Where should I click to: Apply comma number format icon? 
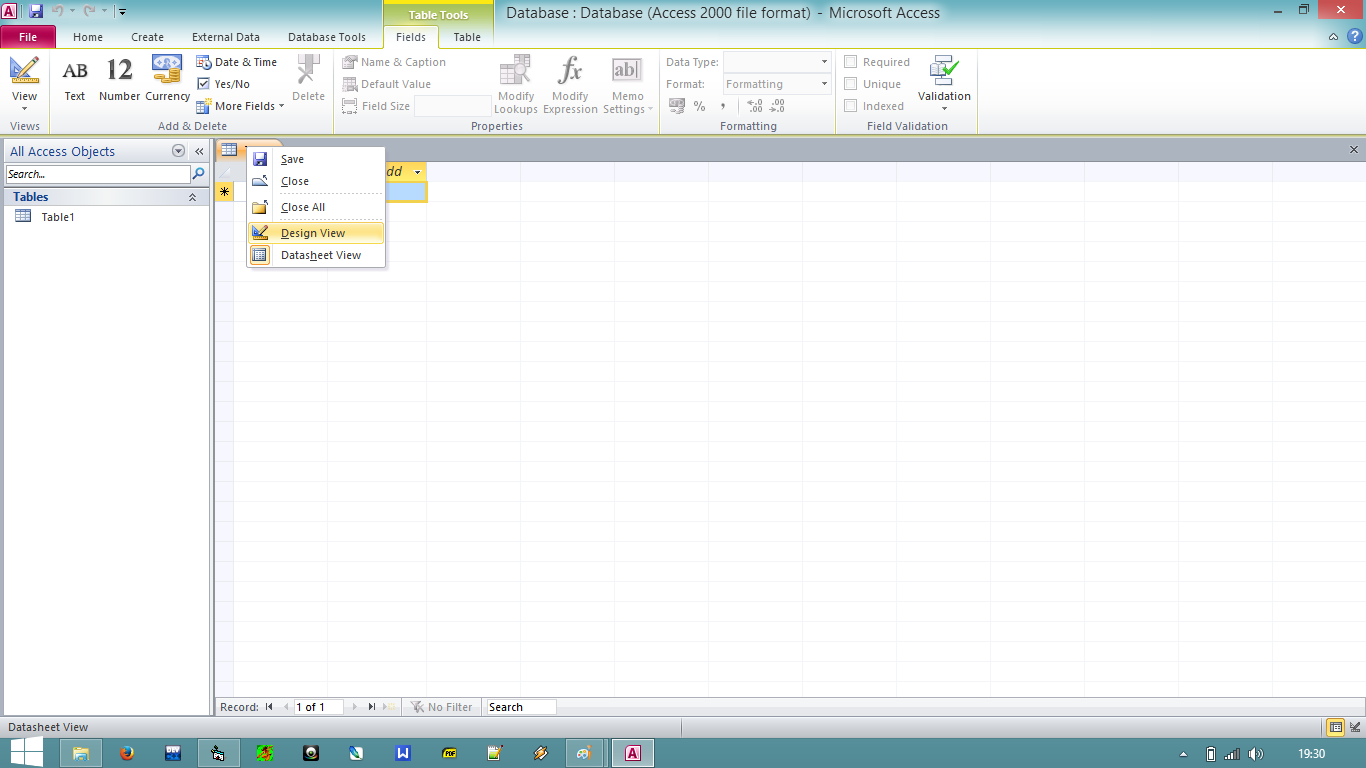coord(723,106)
